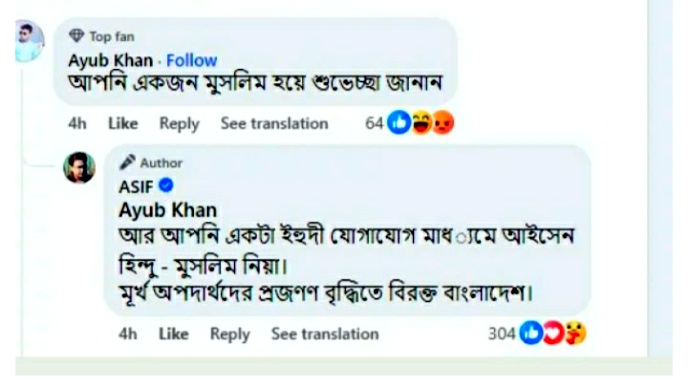
Task: See translation of Ayub Khan's comment
Action: pyautogui.click(x=274, y=123)
